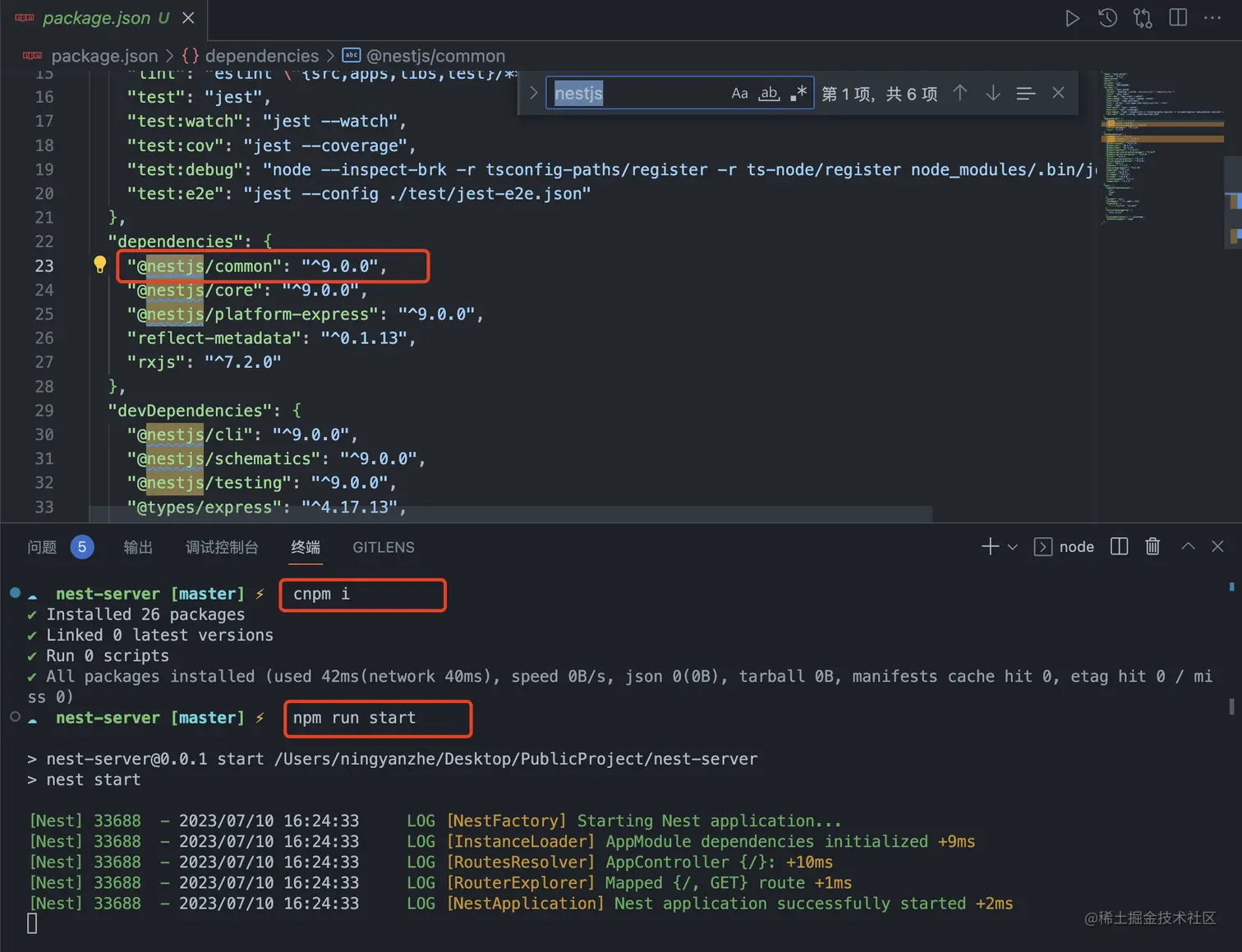Image resolution: width=1242 pixels, height=952 pixels.
Task: Switch to the GITLENS panel tab
Action: tap(383, 547)
